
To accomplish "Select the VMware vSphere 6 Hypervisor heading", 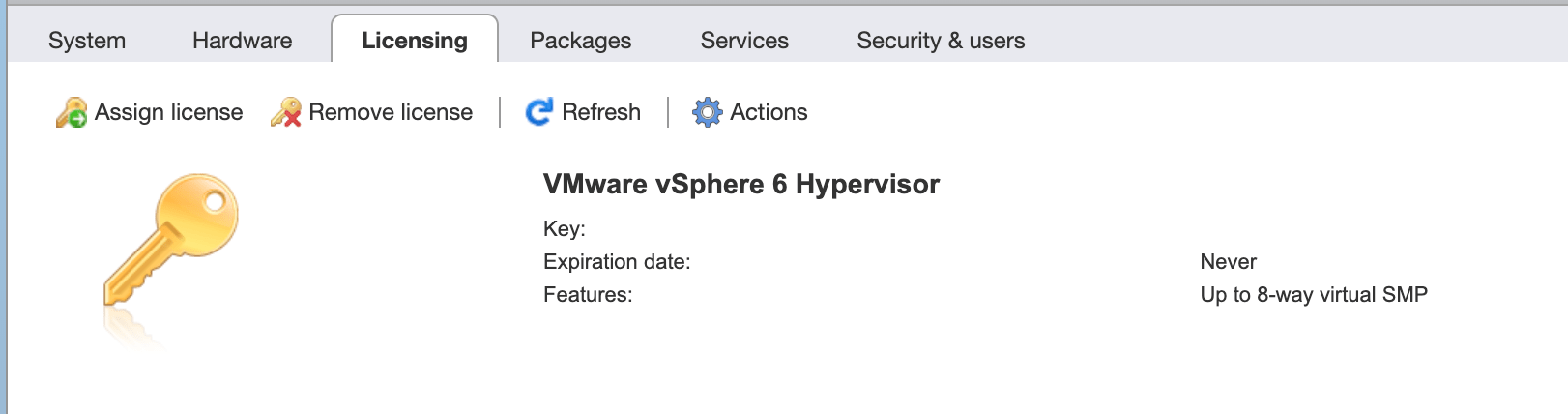I will (x=741, y=184).
